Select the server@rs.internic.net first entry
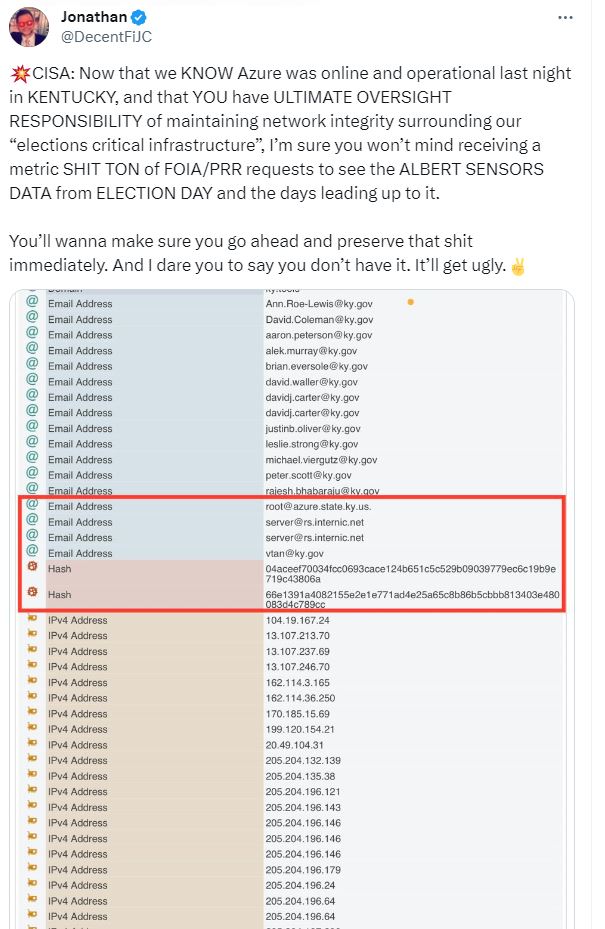 [x=315, y=522]
